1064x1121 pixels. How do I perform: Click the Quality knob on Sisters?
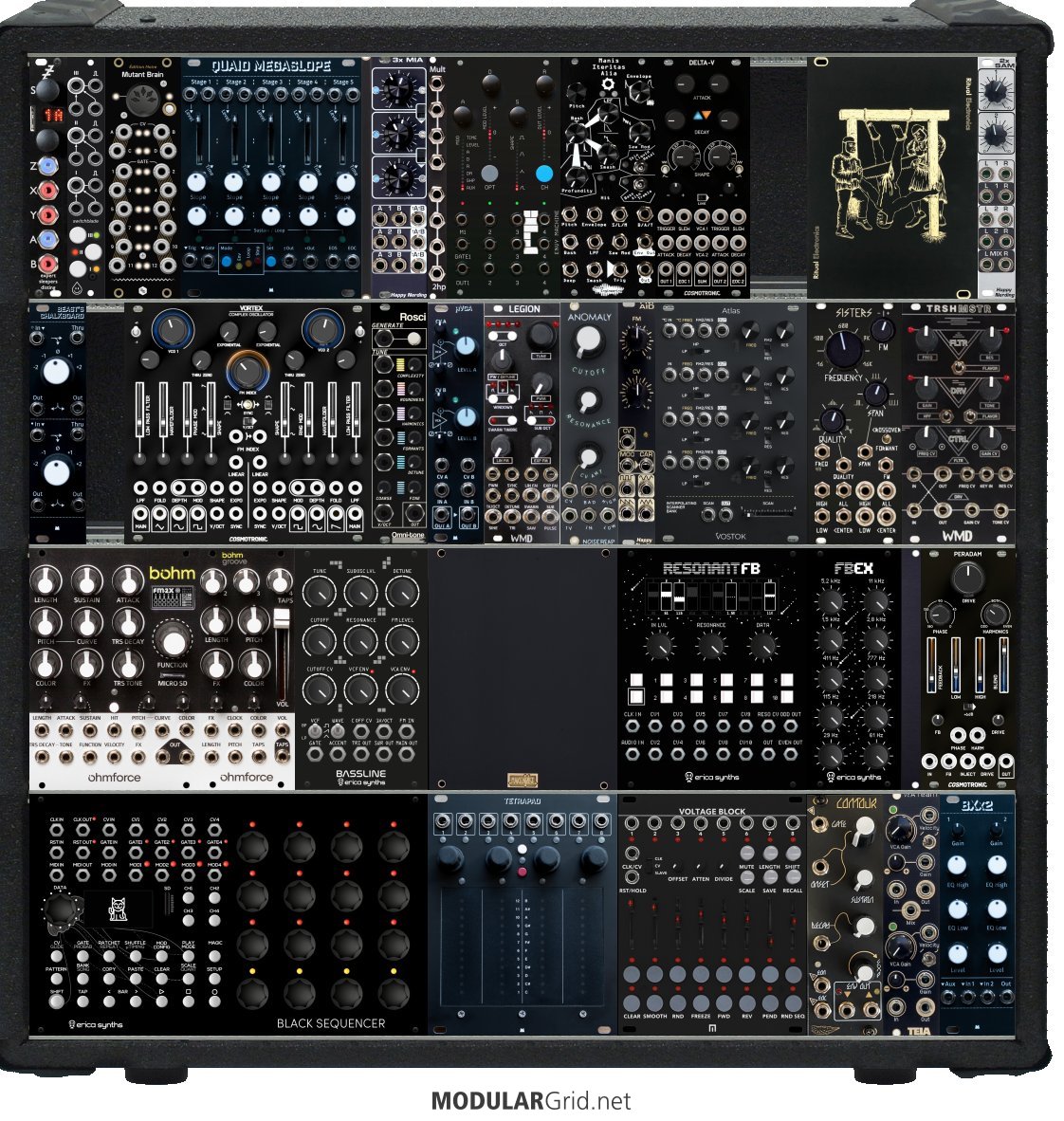pos(832,420)
